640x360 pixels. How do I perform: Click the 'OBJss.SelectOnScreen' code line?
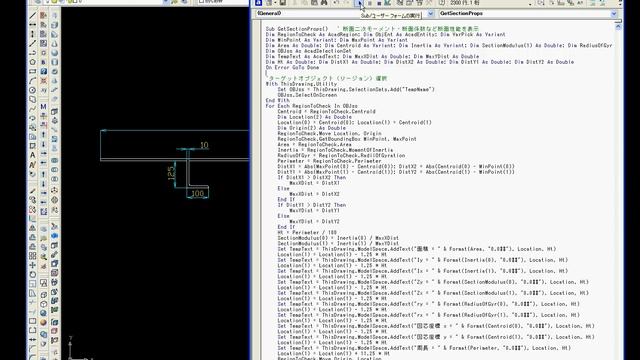[307, 95]
